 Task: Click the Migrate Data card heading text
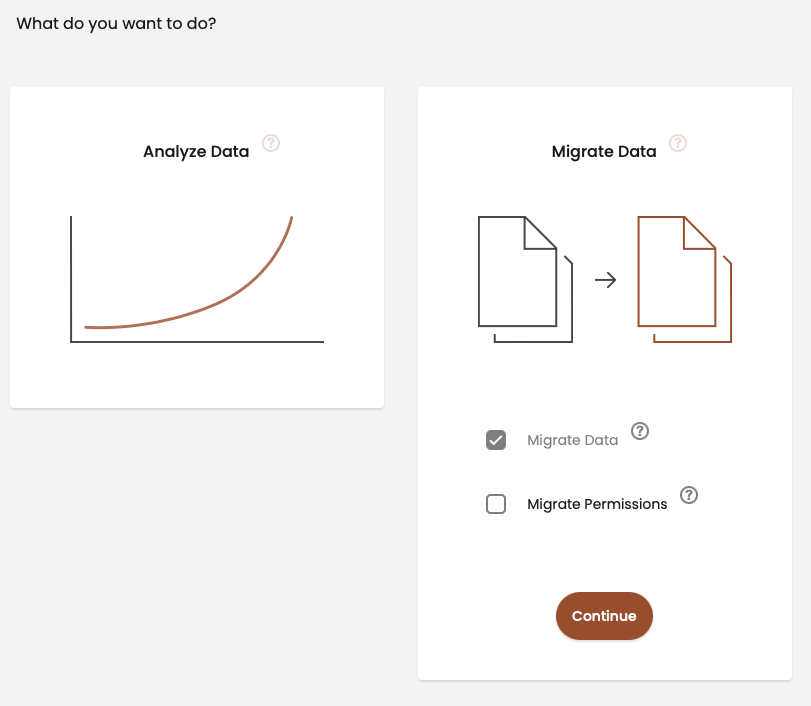pyautogui.click(x=604, y=152)
